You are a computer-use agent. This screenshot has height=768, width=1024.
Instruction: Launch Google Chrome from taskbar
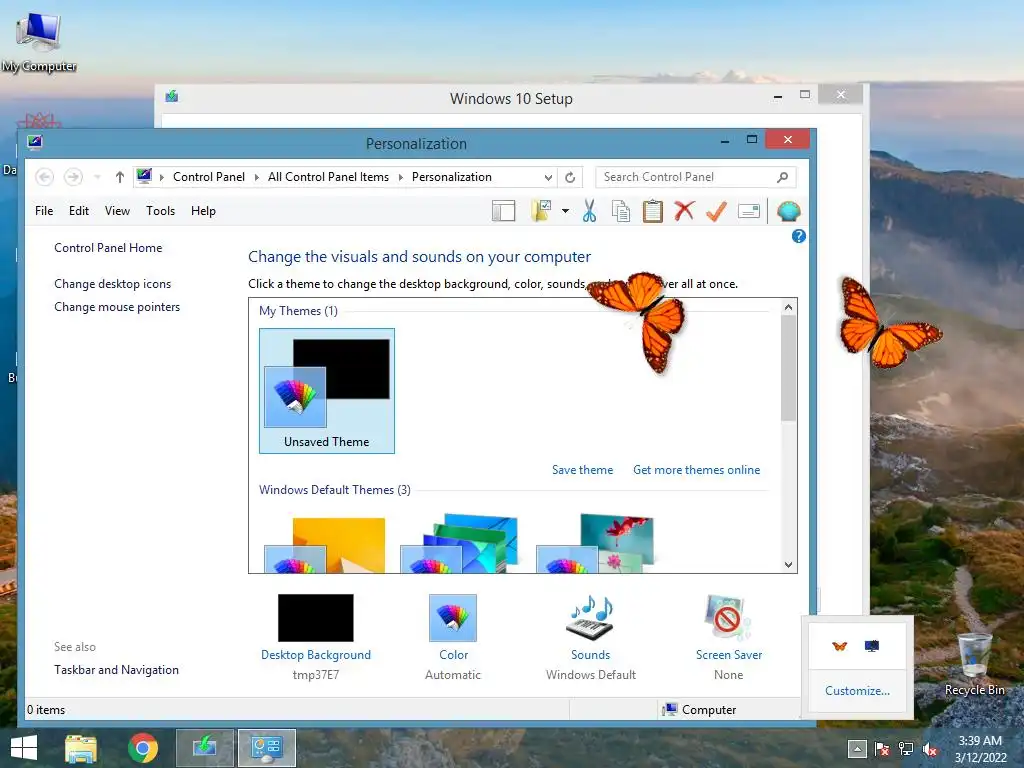click(x=143, y=748)
